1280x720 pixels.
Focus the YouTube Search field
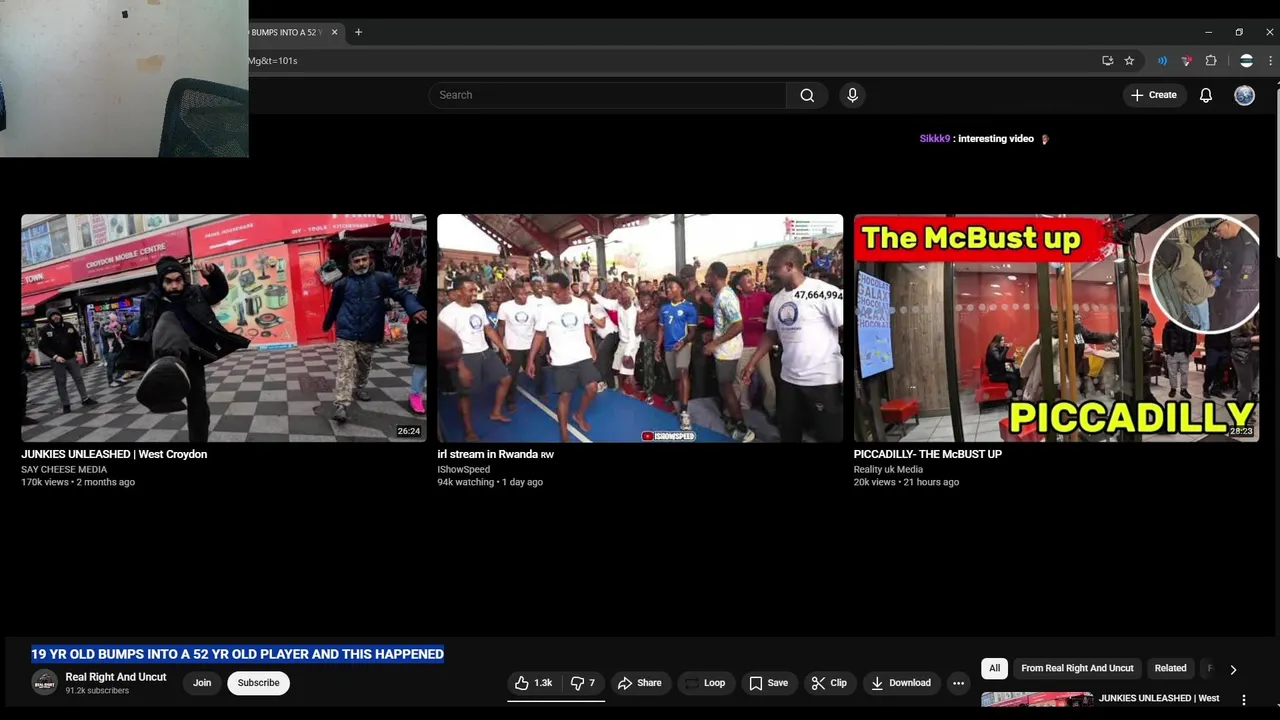tap(608, 95)
